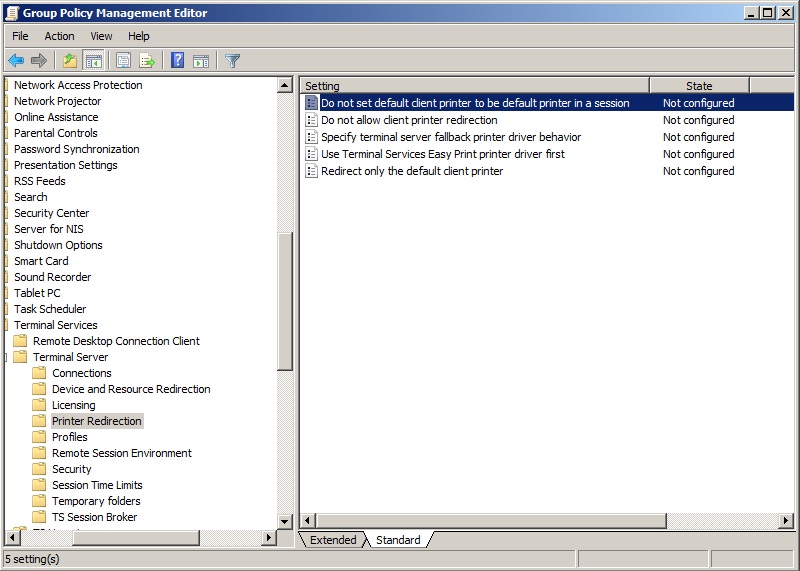
Task: Select Shutdown Options node
Action: point(58,245)
